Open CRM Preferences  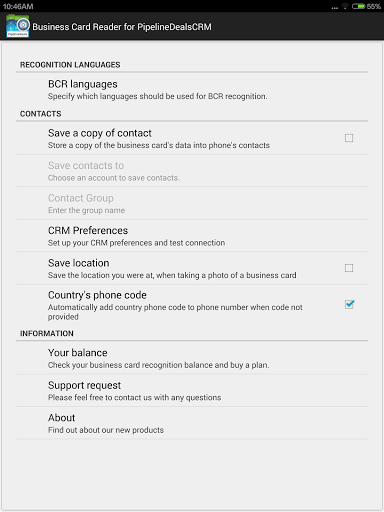(x=192, y=236)
